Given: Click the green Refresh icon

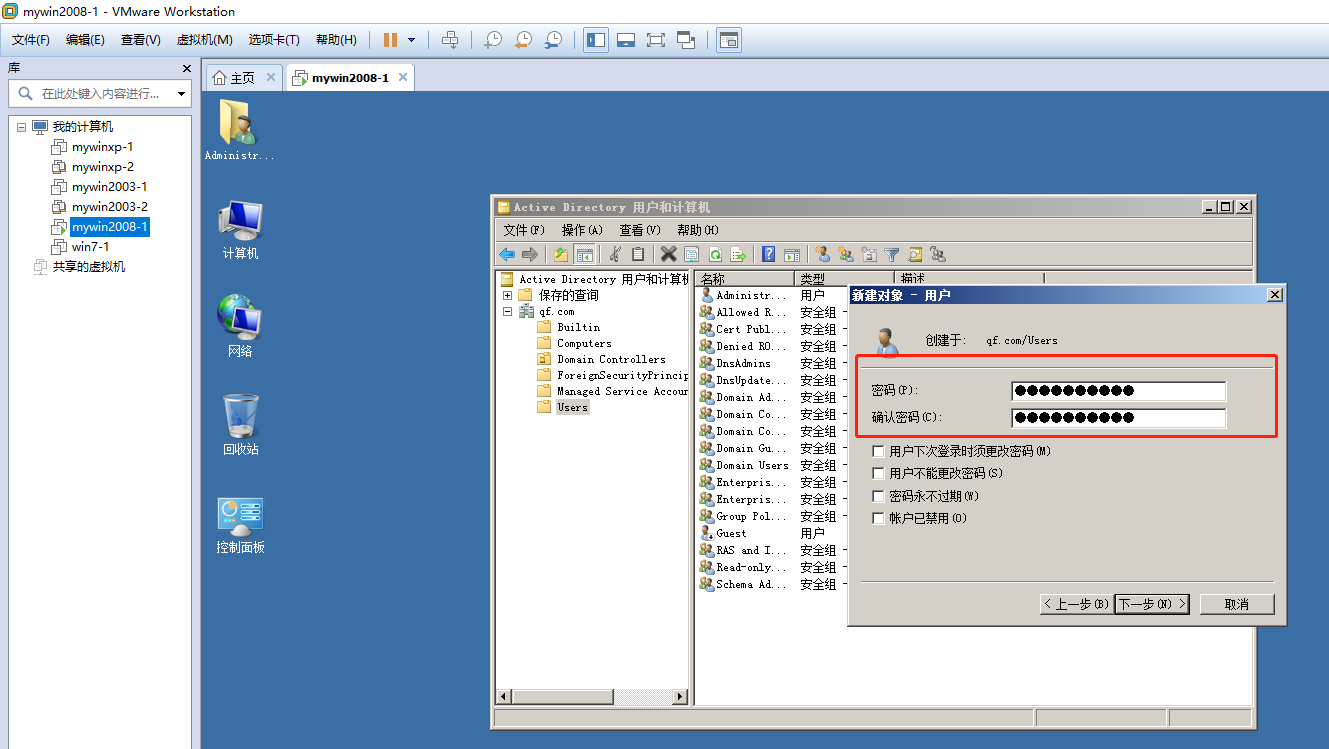Looking at the screenshot, I should (715, 254).
